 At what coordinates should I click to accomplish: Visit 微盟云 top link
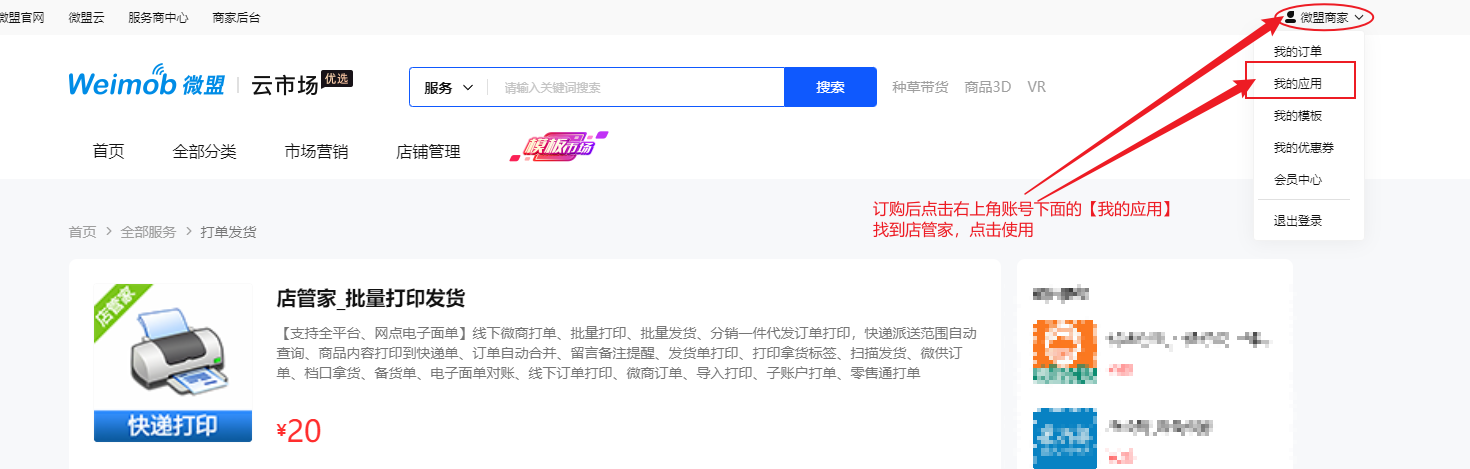click(x=86, y=18)
